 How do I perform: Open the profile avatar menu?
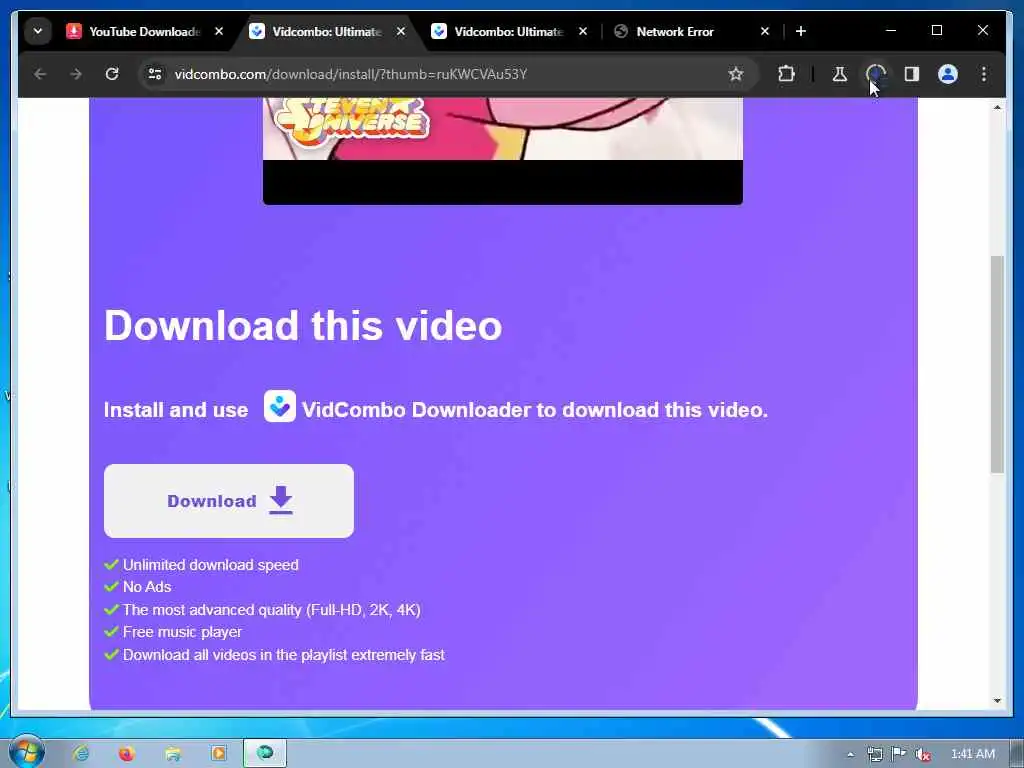[x=948, y=74]
